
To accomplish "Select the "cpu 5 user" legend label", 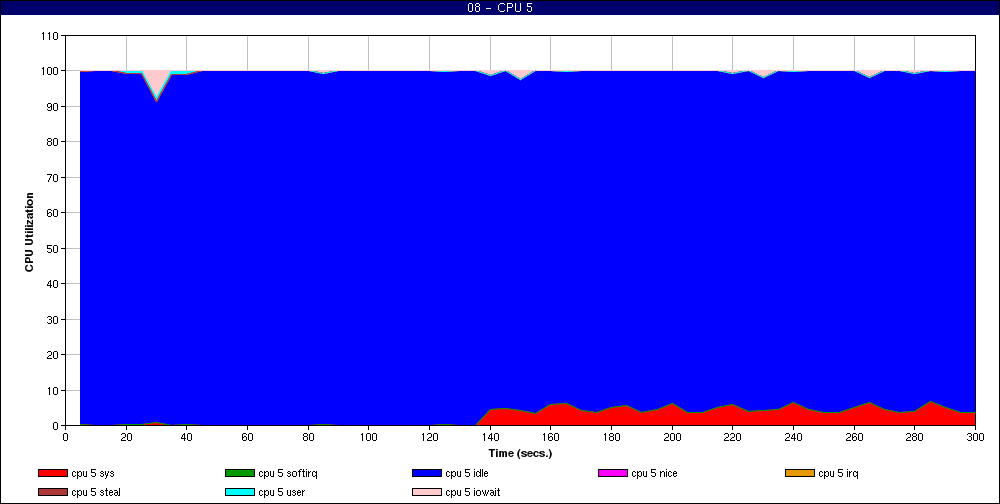I will point(281,493).
